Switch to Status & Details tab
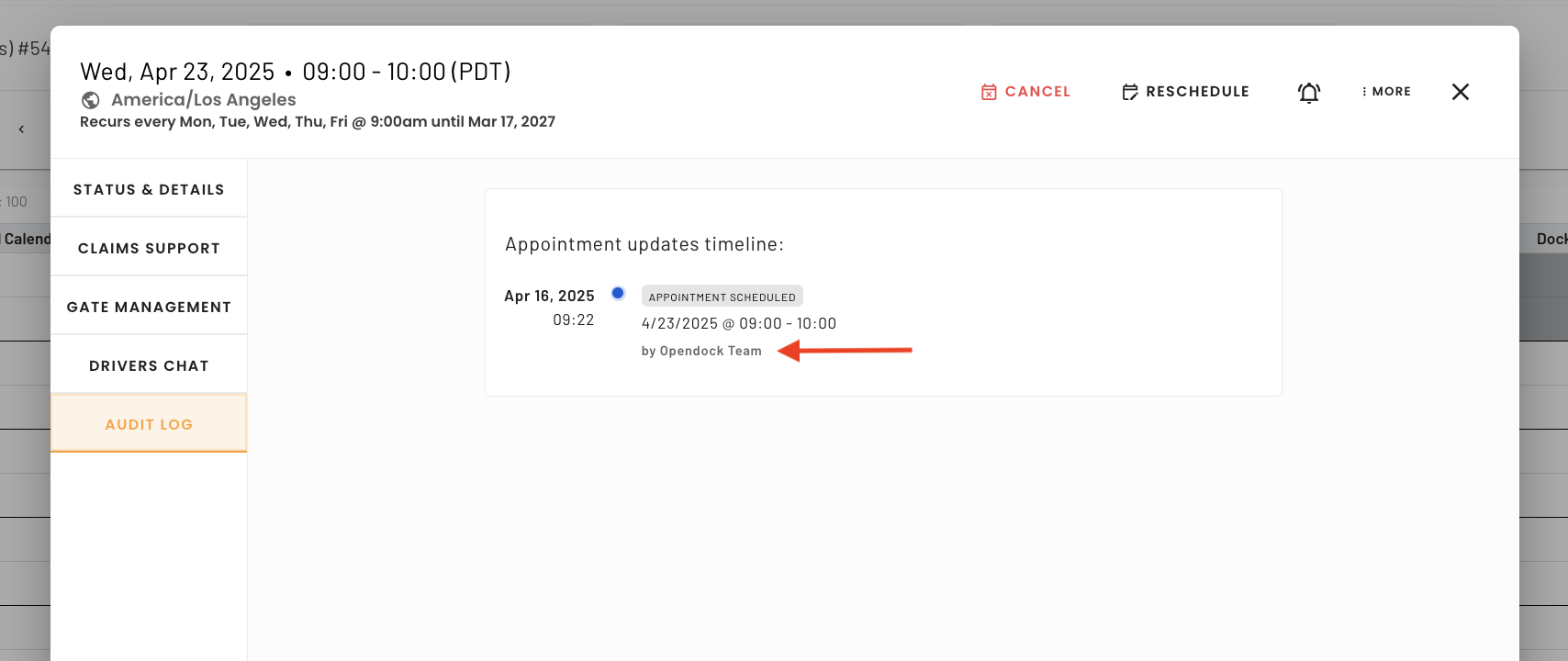The image size is (1568, 661). (x=149, y=188)
